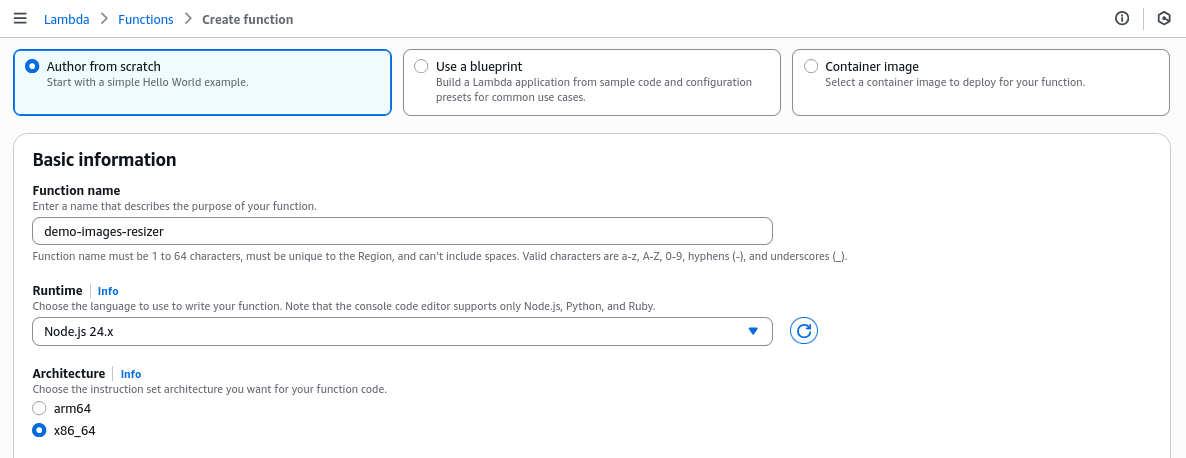This screenshot has height=458, width=1186.
Task: Click the Create function breadcrumb text
Action: [248, 19]
